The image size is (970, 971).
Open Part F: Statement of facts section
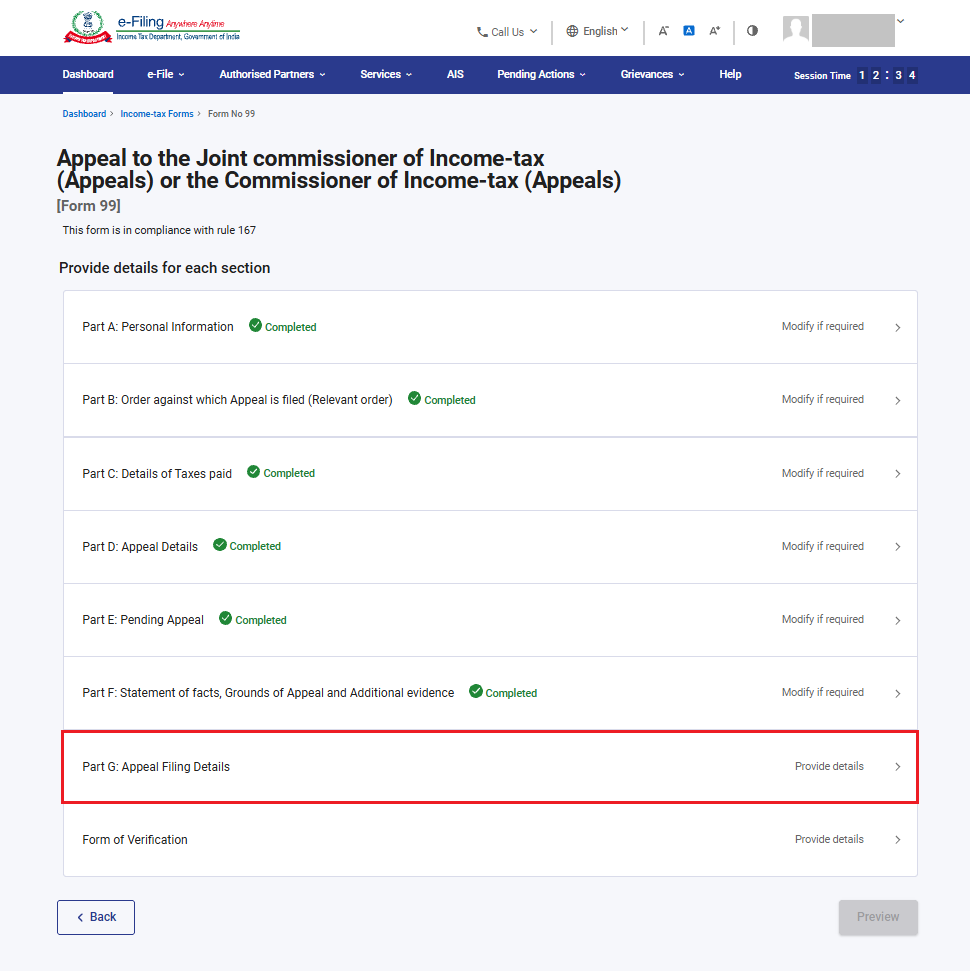point(490,693)
